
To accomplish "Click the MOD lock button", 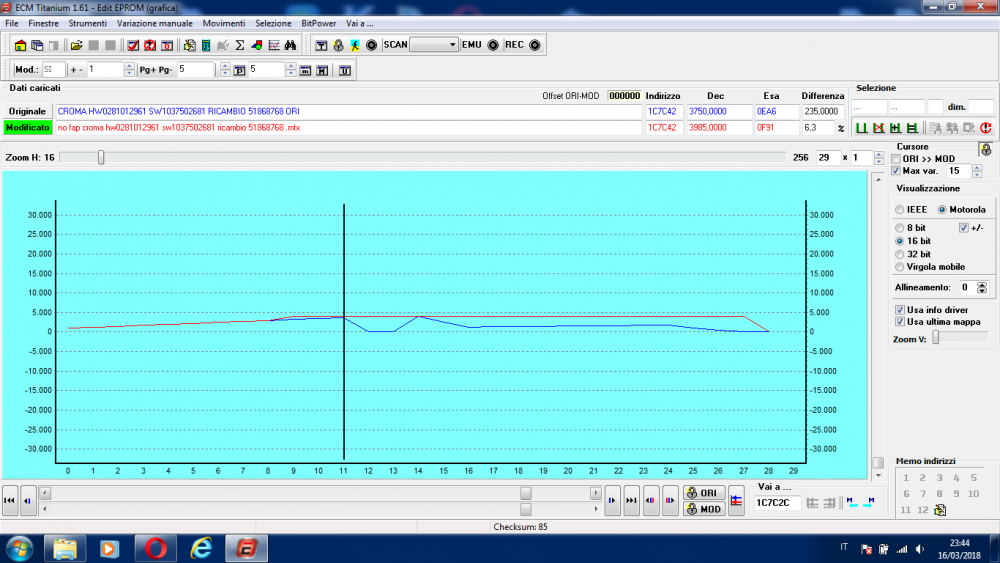I will click(703, 509).
